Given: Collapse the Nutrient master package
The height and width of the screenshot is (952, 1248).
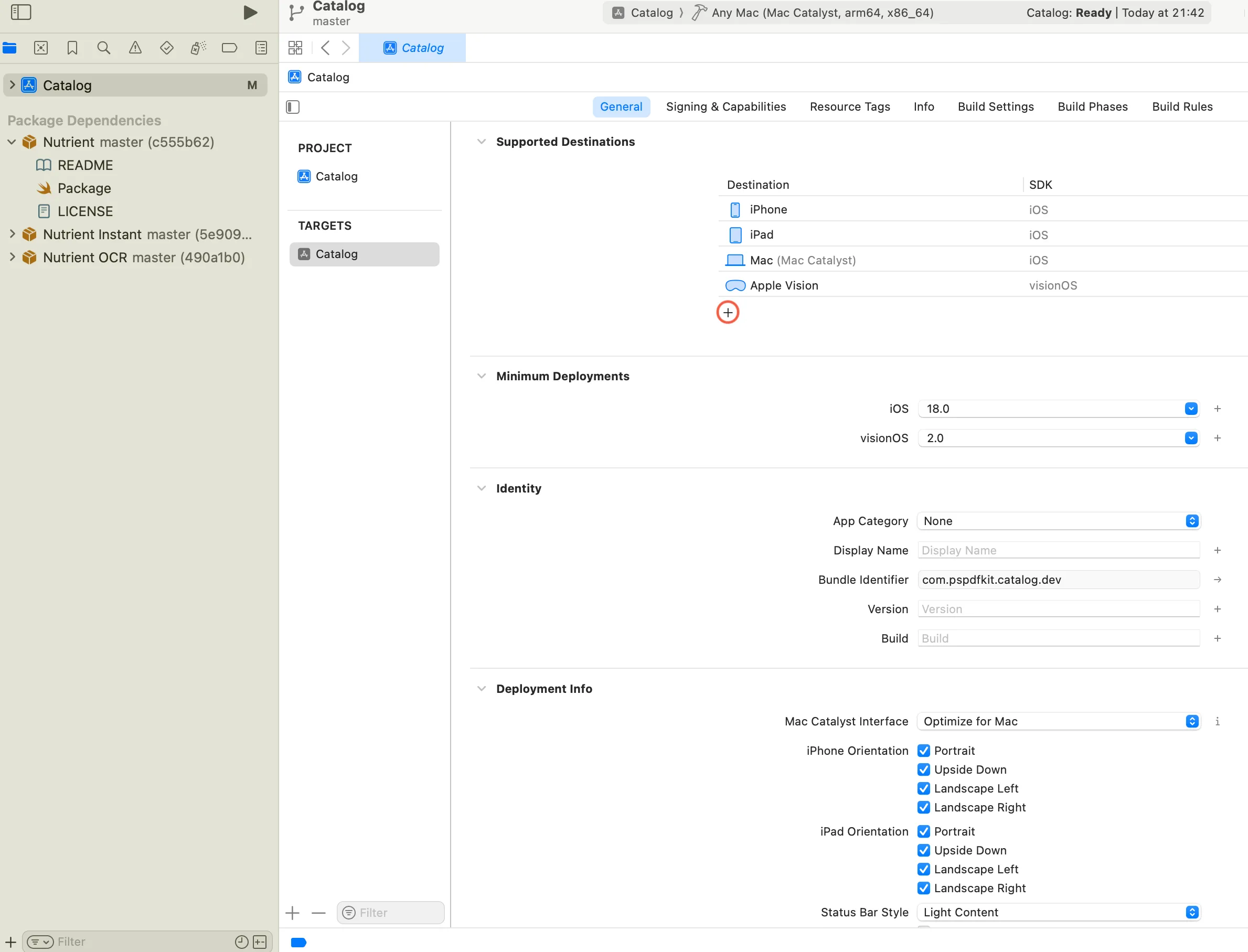Looking at the screenshot, I should click(x=12, y=142).
